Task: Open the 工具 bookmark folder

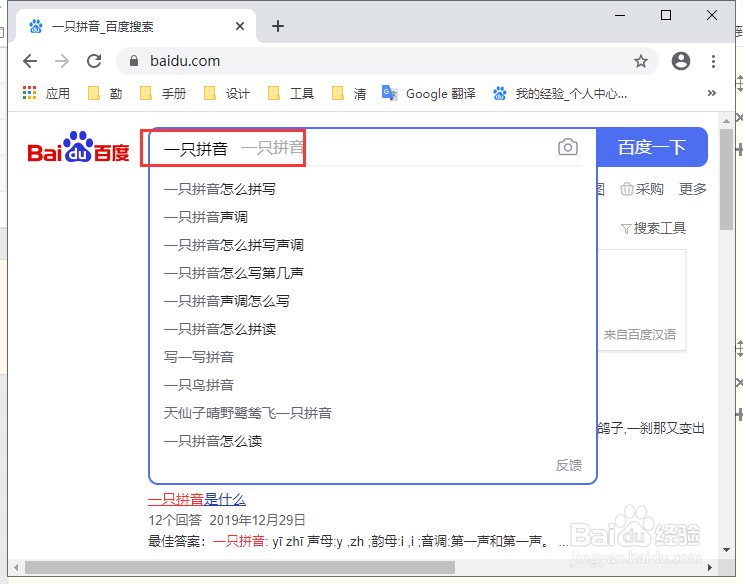Action: [x=291, y=93]
